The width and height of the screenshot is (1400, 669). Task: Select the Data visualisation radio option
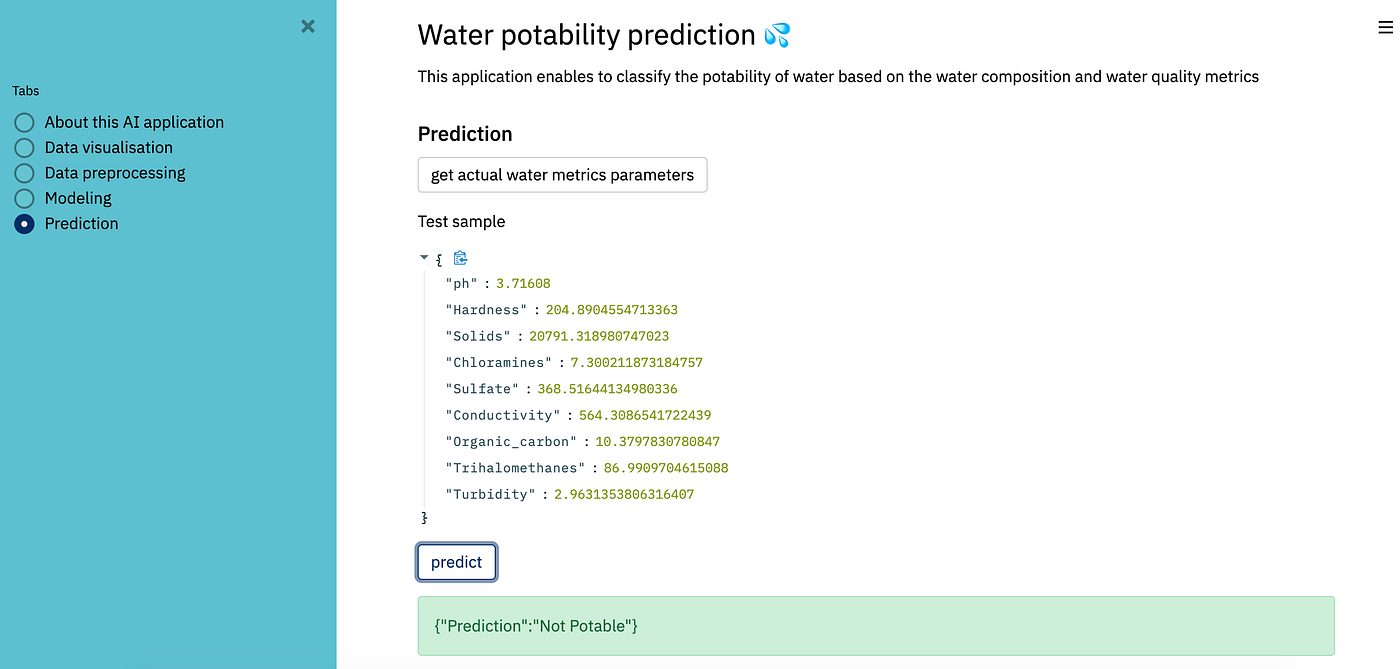click(24, 148)
